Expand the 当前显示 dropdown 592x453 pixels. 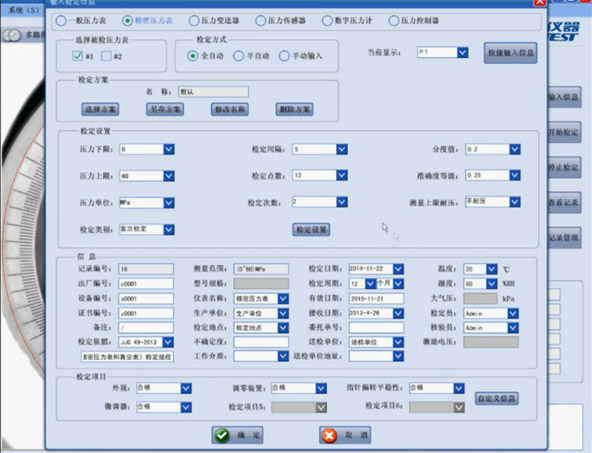[462, 52]
